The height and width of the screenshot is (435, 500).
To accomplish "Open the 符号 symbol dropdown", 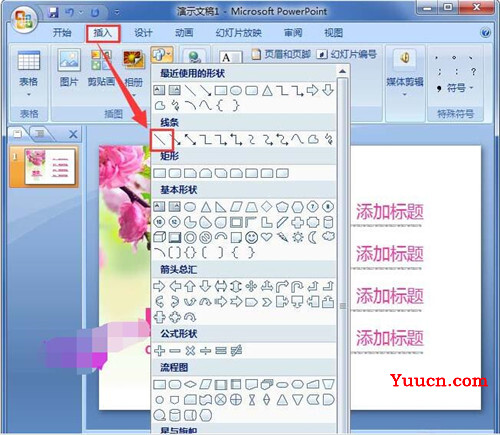I will point(456,88).
